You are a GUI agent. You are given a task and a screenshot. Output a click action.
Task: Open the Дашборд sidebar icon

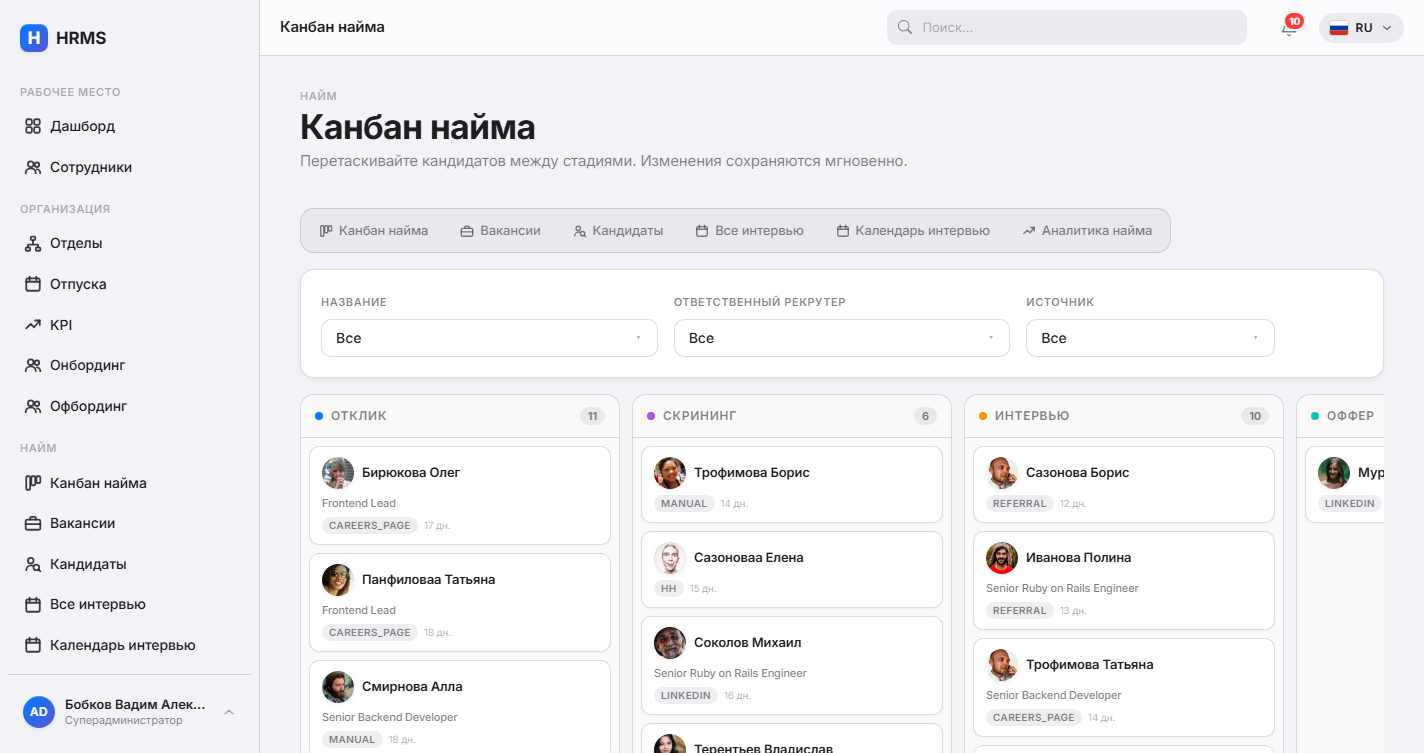tap(33, 126)
